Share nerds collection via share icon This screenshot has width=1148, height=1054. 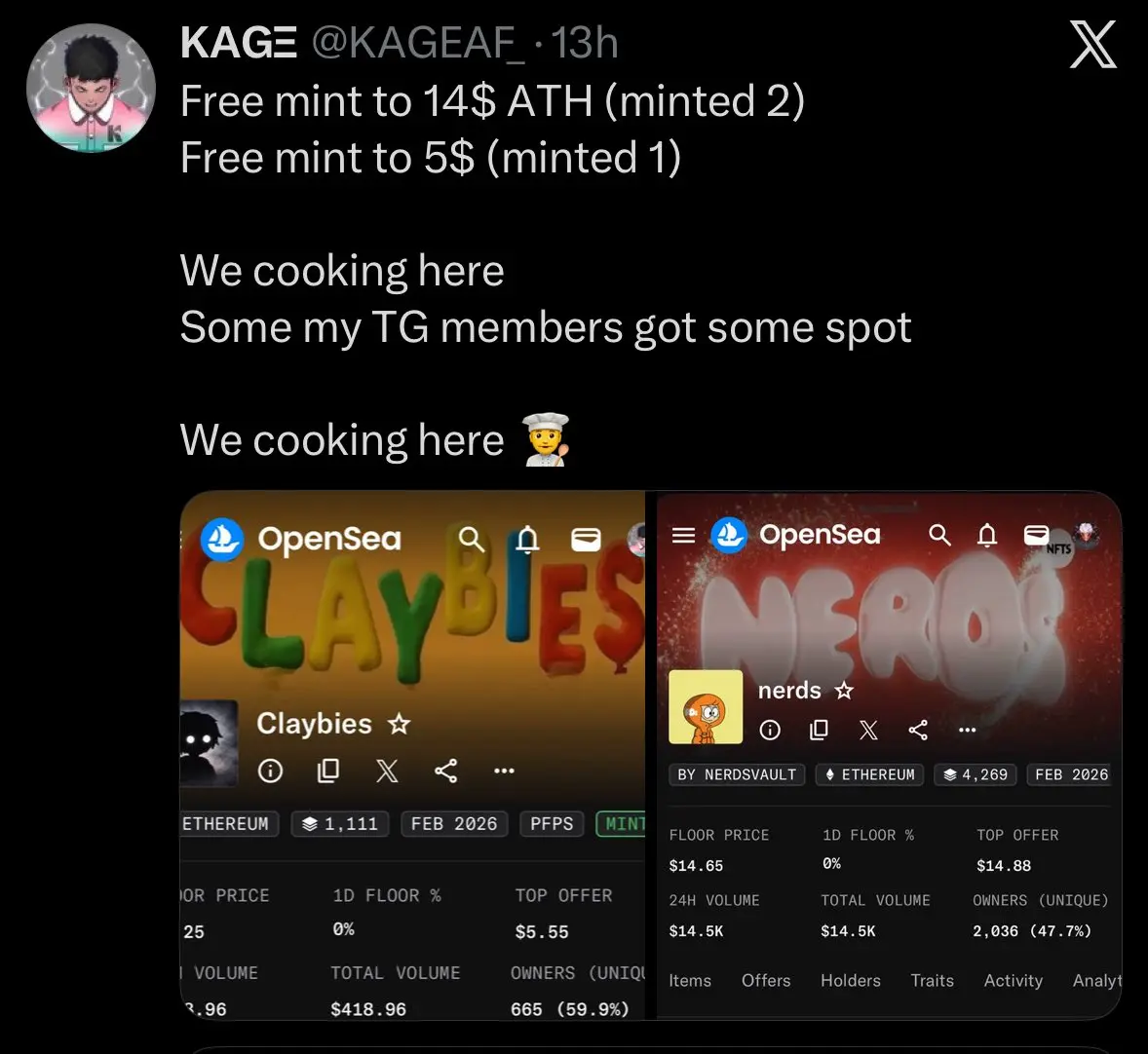coord(918,730)
